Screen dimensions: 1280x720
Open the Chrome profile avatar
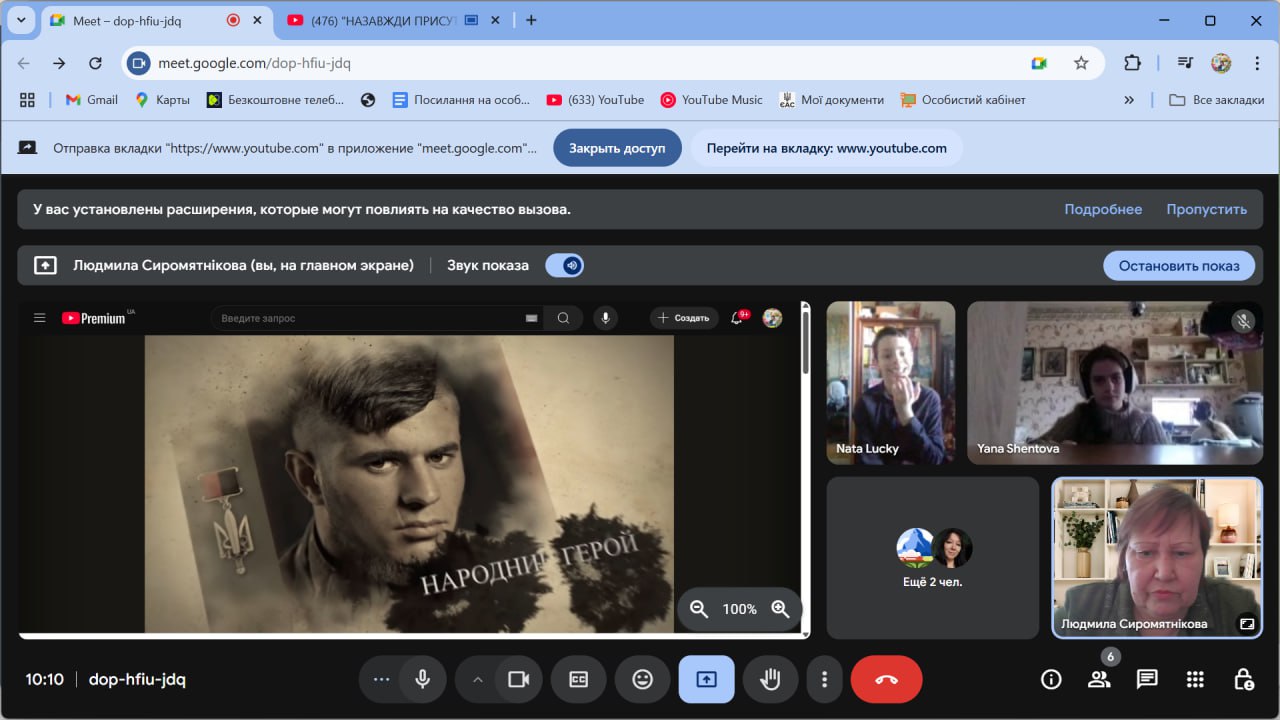coord(1221,63)
